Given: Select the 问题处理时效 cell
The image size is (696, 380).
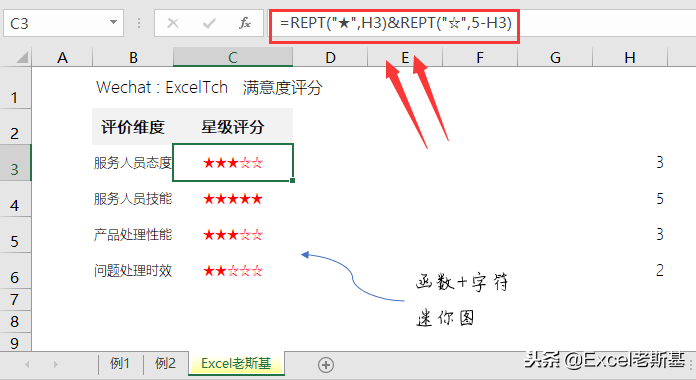Looking at the screenshot, I should 133,271.
